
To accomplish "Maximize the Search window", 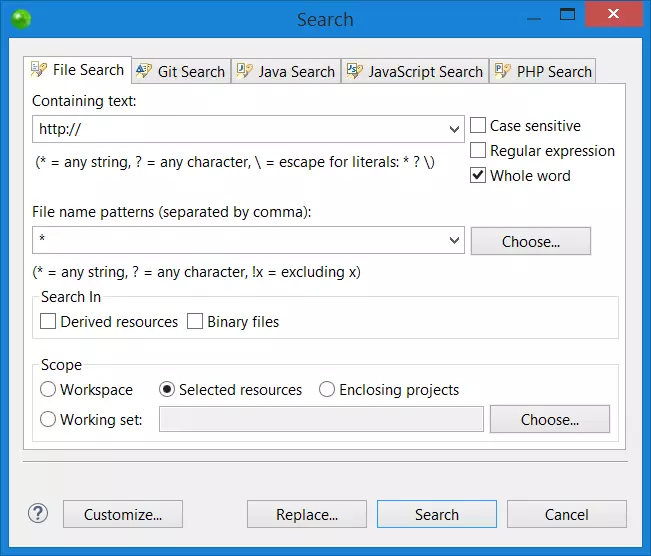I will point(567,14).
